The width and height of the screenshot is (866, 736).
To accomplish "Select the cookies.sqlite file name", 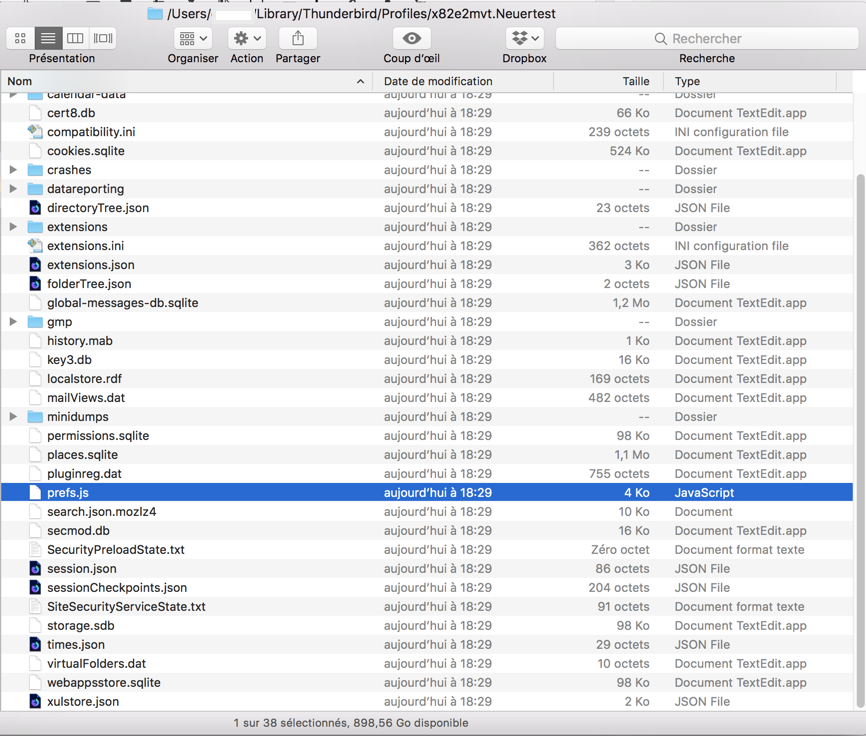I will (x=86, y=151).
